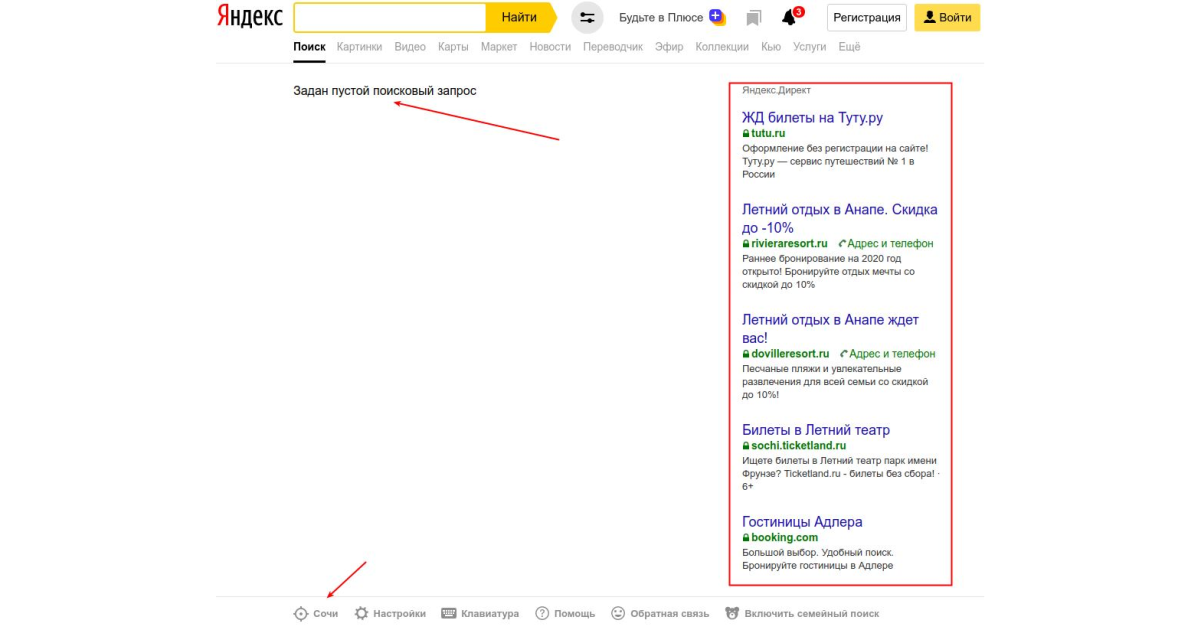The width and height of the screenshot is (1200, 630).
Task: Open the sochi.ticketland.ru domain link
Action: pyautogui.click(x=798, y=445)
